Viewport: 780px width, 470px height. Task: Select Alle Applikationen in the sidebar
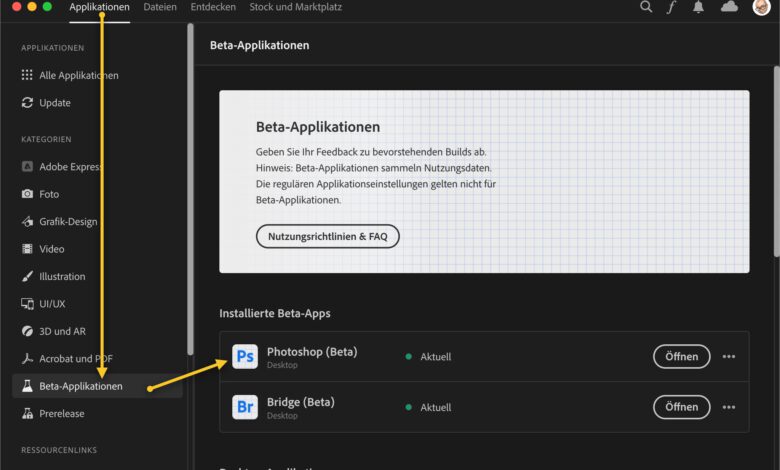point(78,75)
